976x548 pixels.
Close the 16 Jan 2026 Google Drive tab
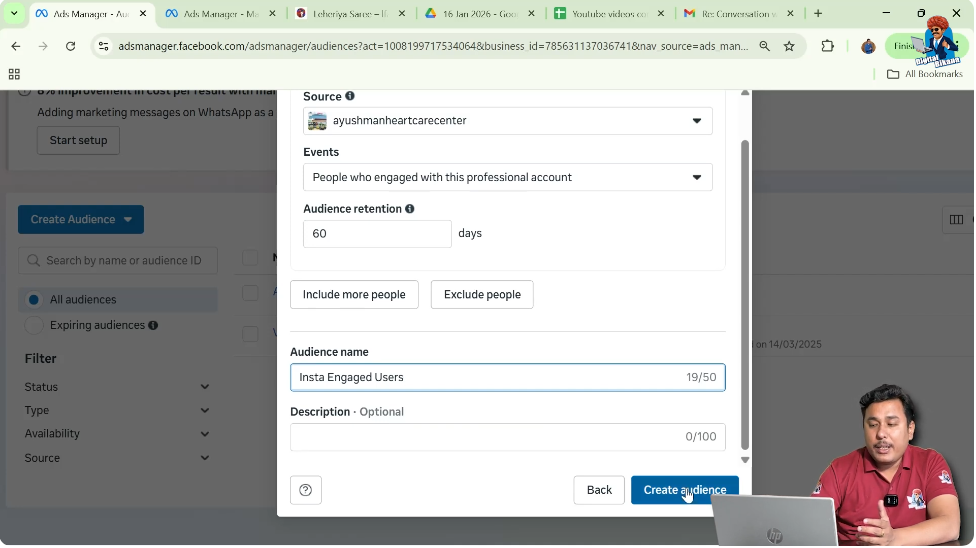pos(531,13)
